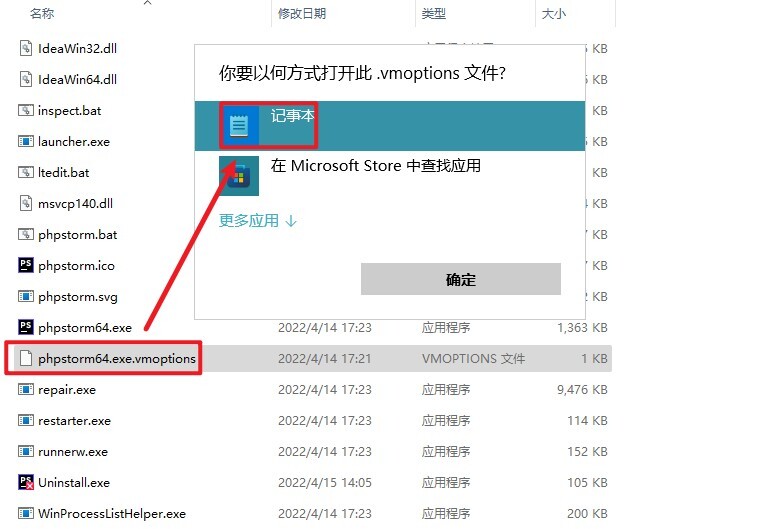Sort by the 类型 column header
This screenshot has height=529, width=778.
pos(434,14)
